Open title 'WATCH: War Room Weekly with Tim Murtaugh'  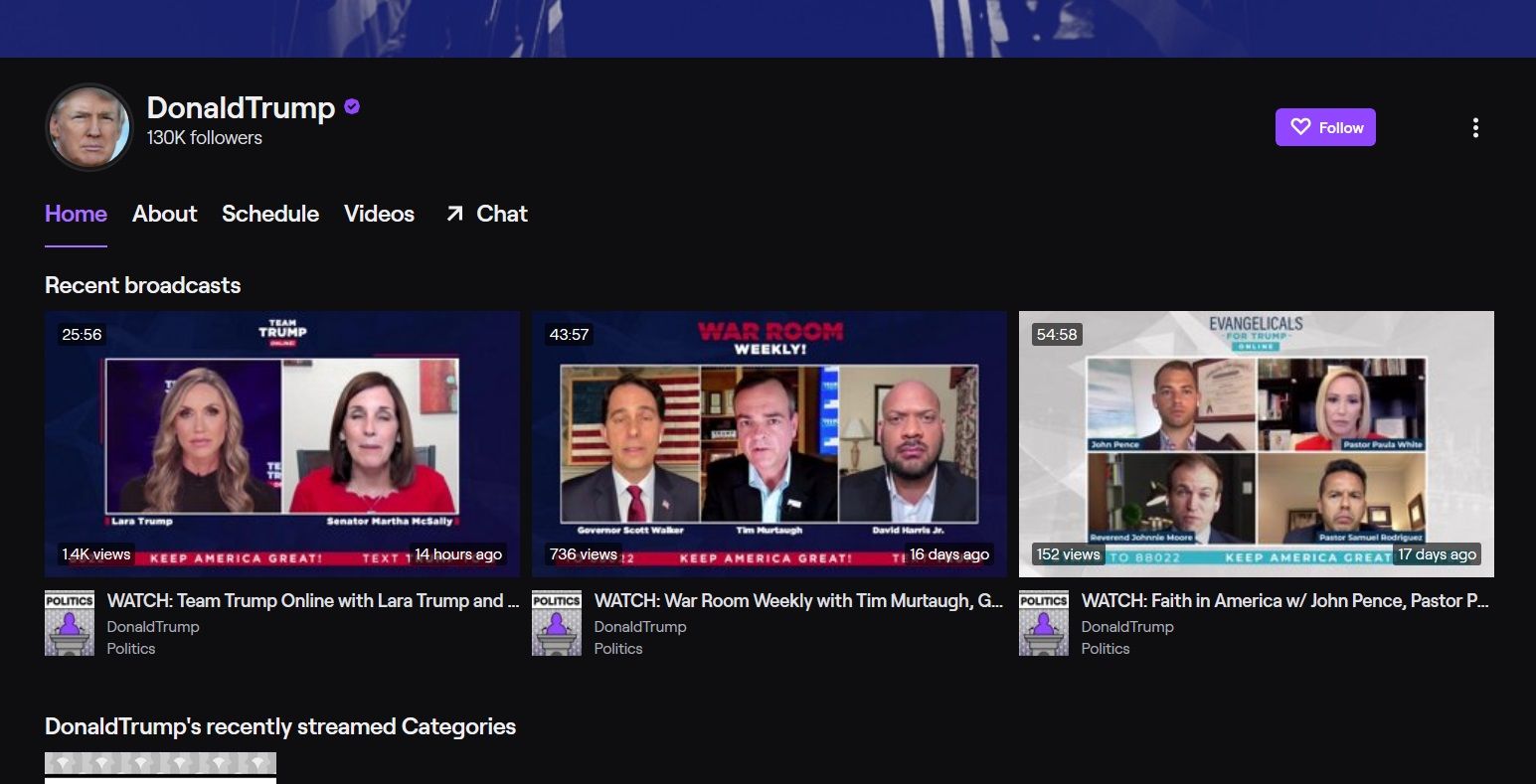coord(799,600)
